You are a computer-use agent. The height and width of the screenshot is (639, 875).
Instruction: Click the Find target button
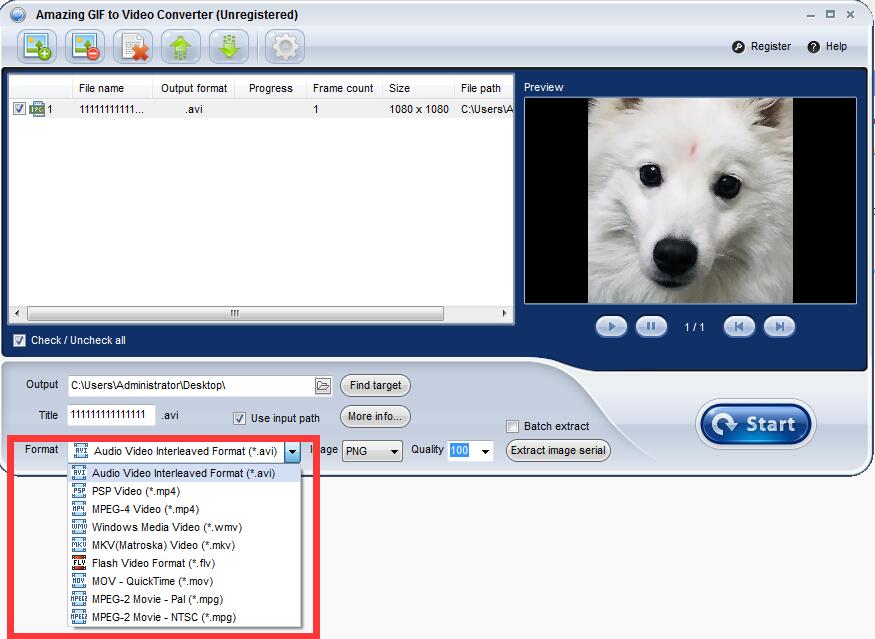point(375,385)
